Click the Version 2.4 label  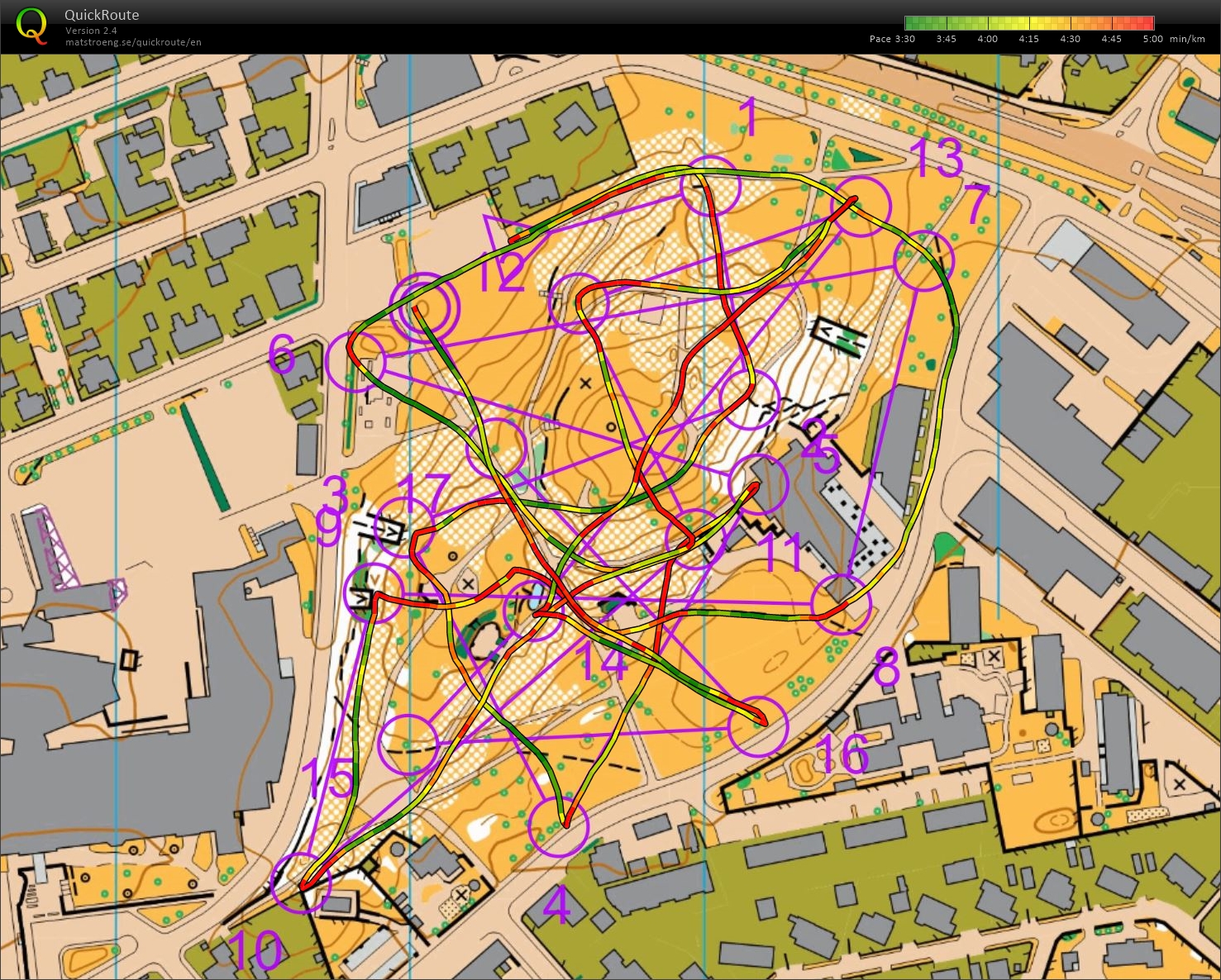[91, 31]
